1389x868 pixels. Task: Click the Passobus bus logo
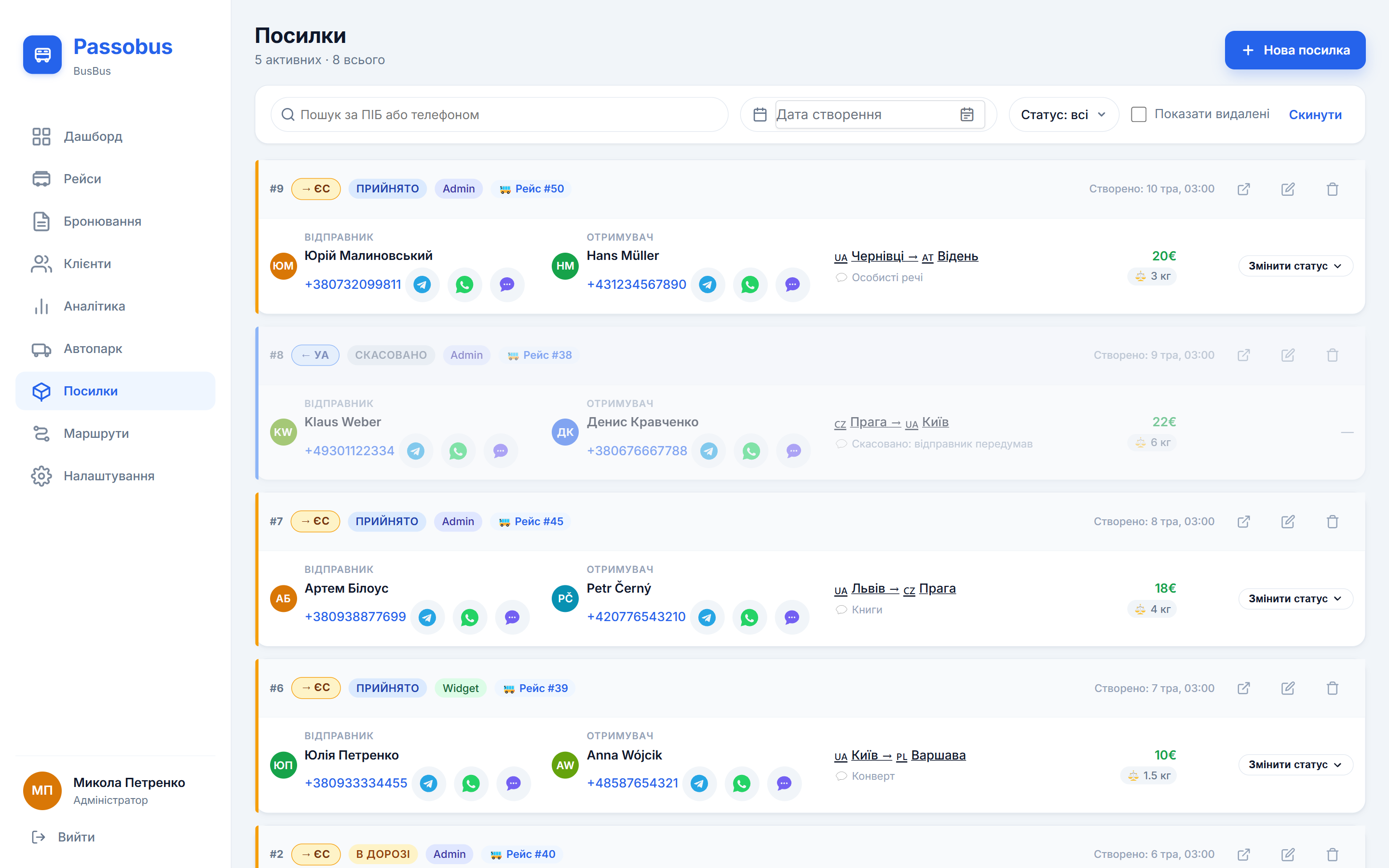[42, 54]
